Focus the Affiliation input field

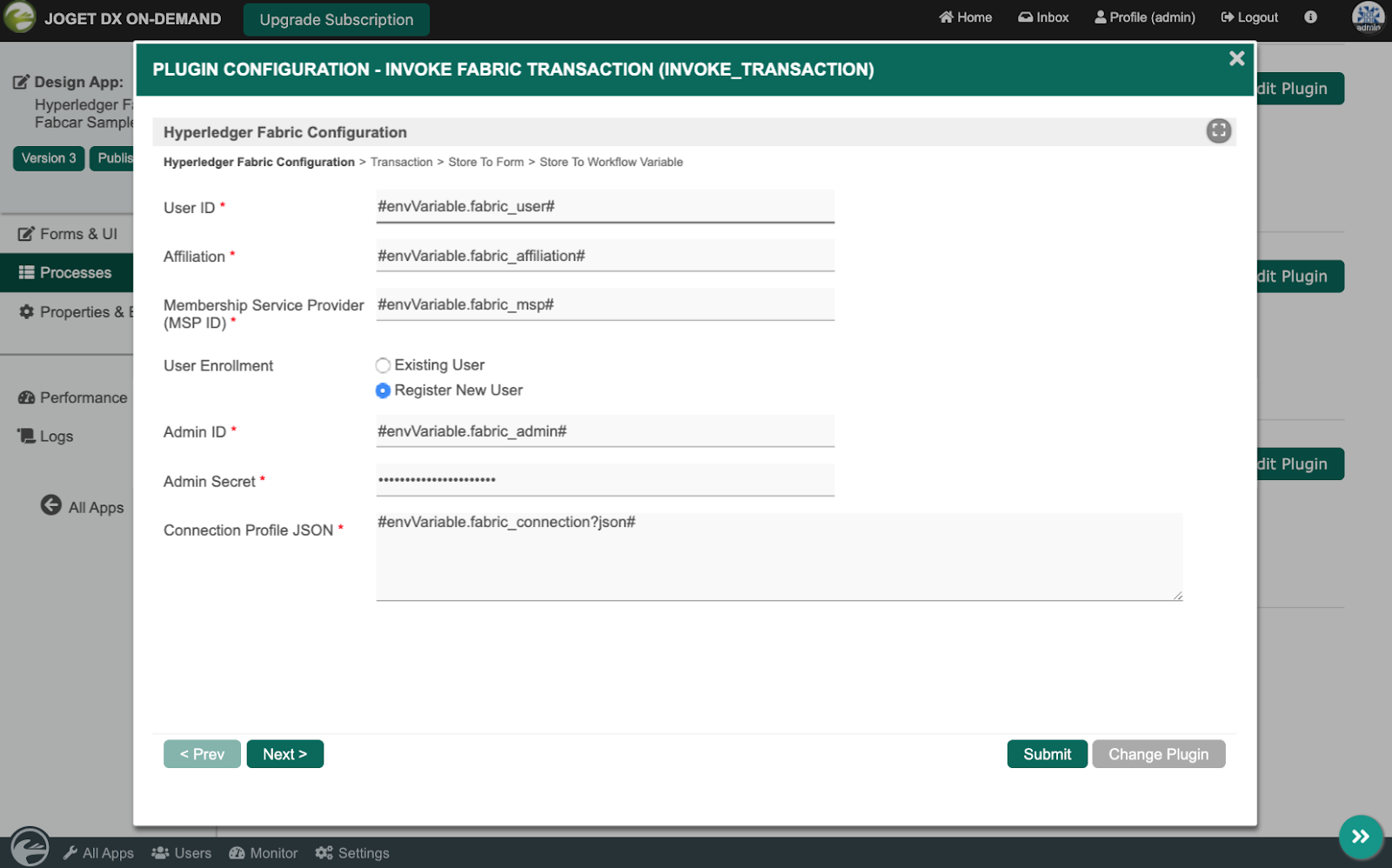coord(605,256)
